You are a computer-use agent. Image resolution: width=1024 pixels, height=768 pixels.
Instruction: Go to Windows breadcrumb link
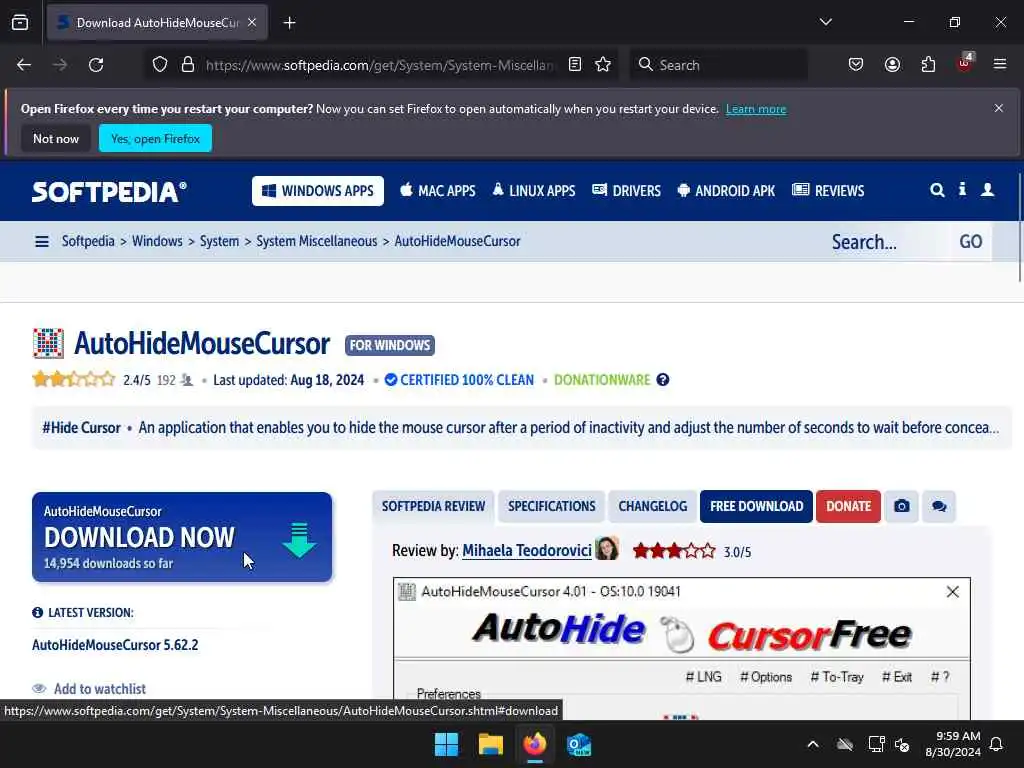157,241
